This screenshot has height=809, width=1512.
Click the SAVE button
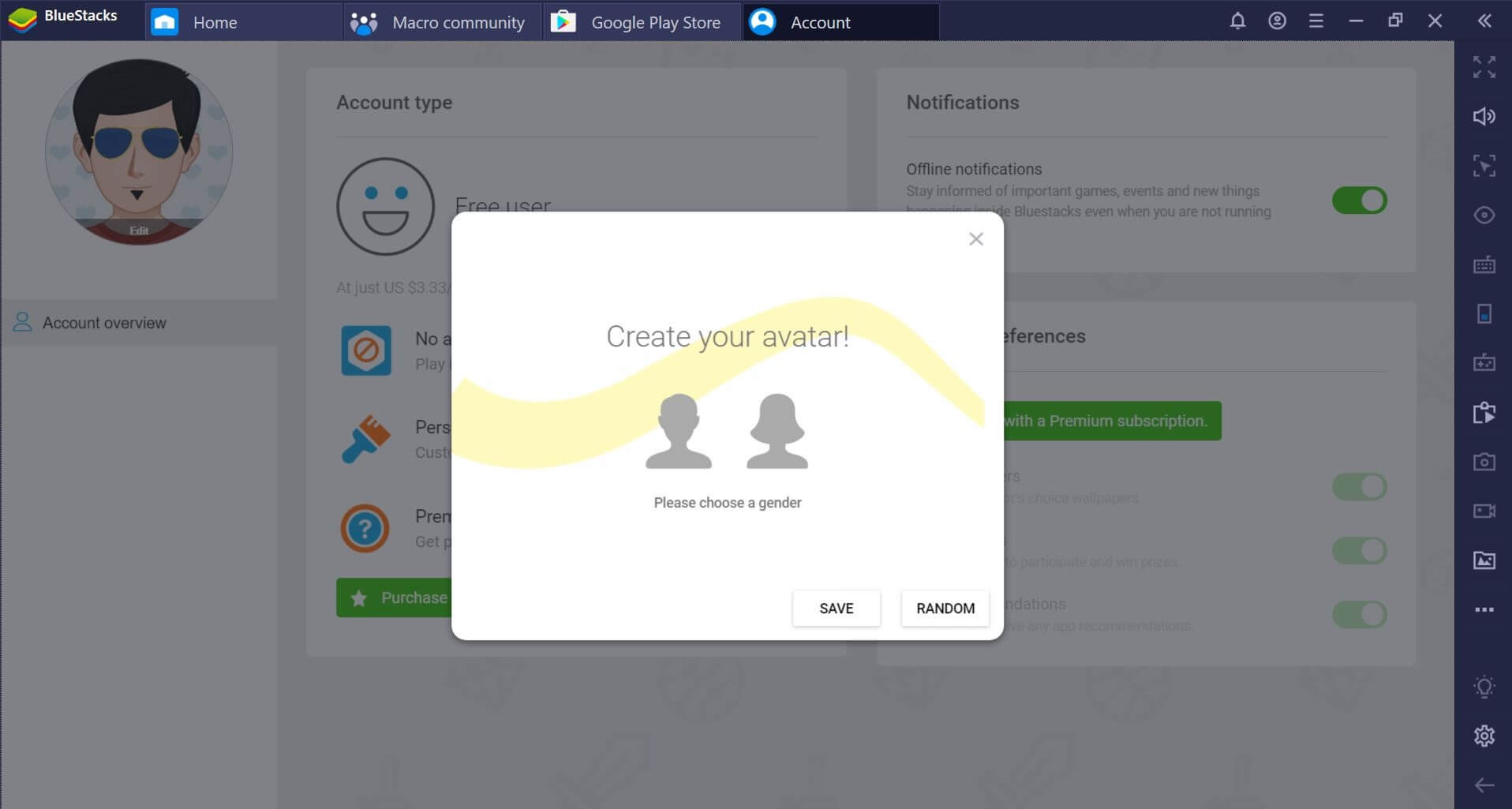(836, 609)
